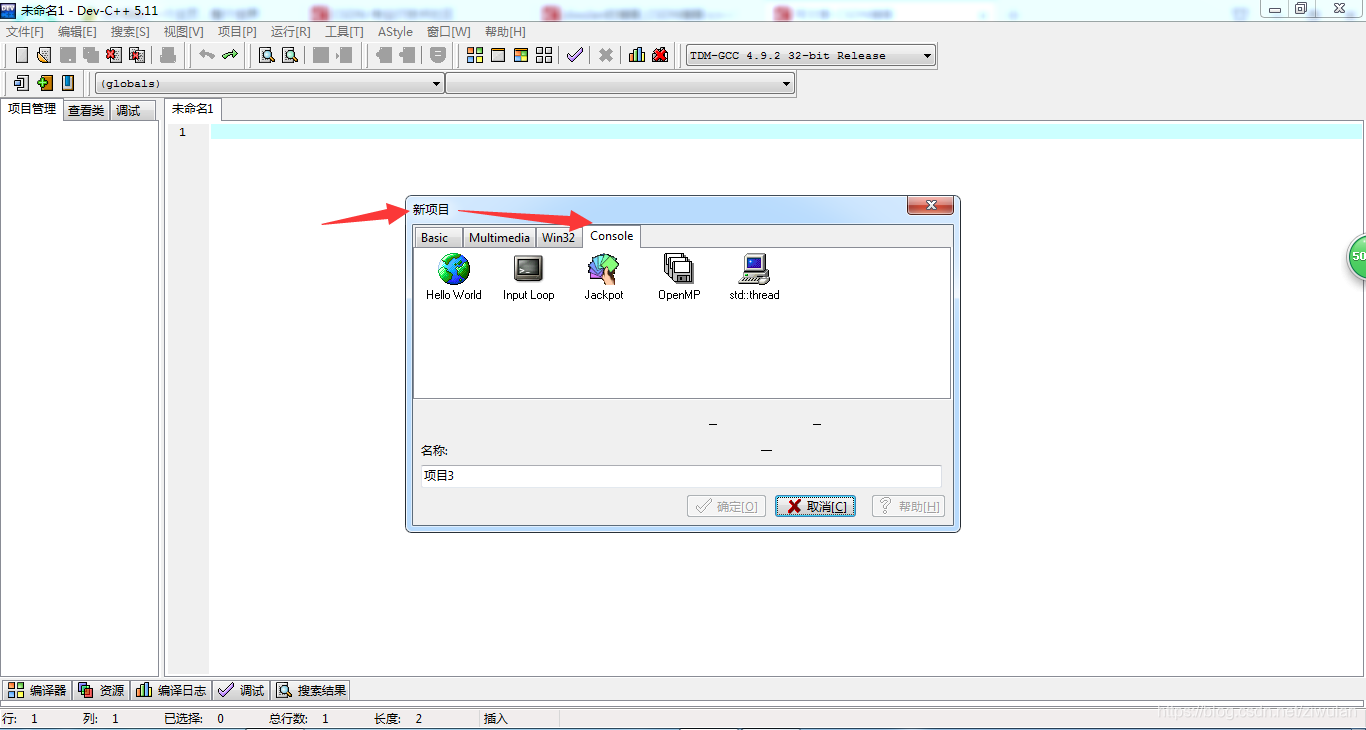
Task: Click the Compile & Run icon
Action: coord(521,55)
